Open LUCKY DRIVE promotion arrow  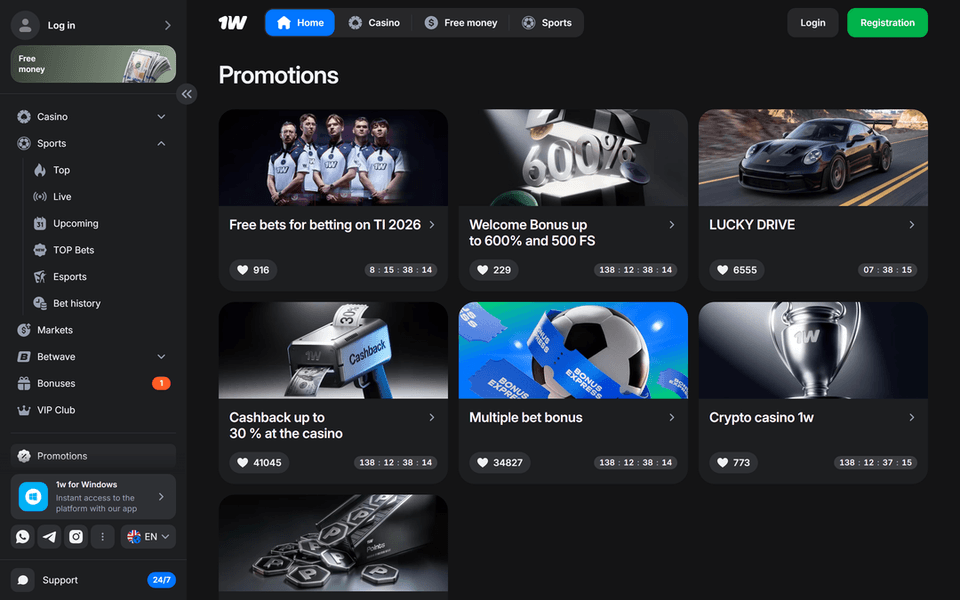tap(912, 225)
